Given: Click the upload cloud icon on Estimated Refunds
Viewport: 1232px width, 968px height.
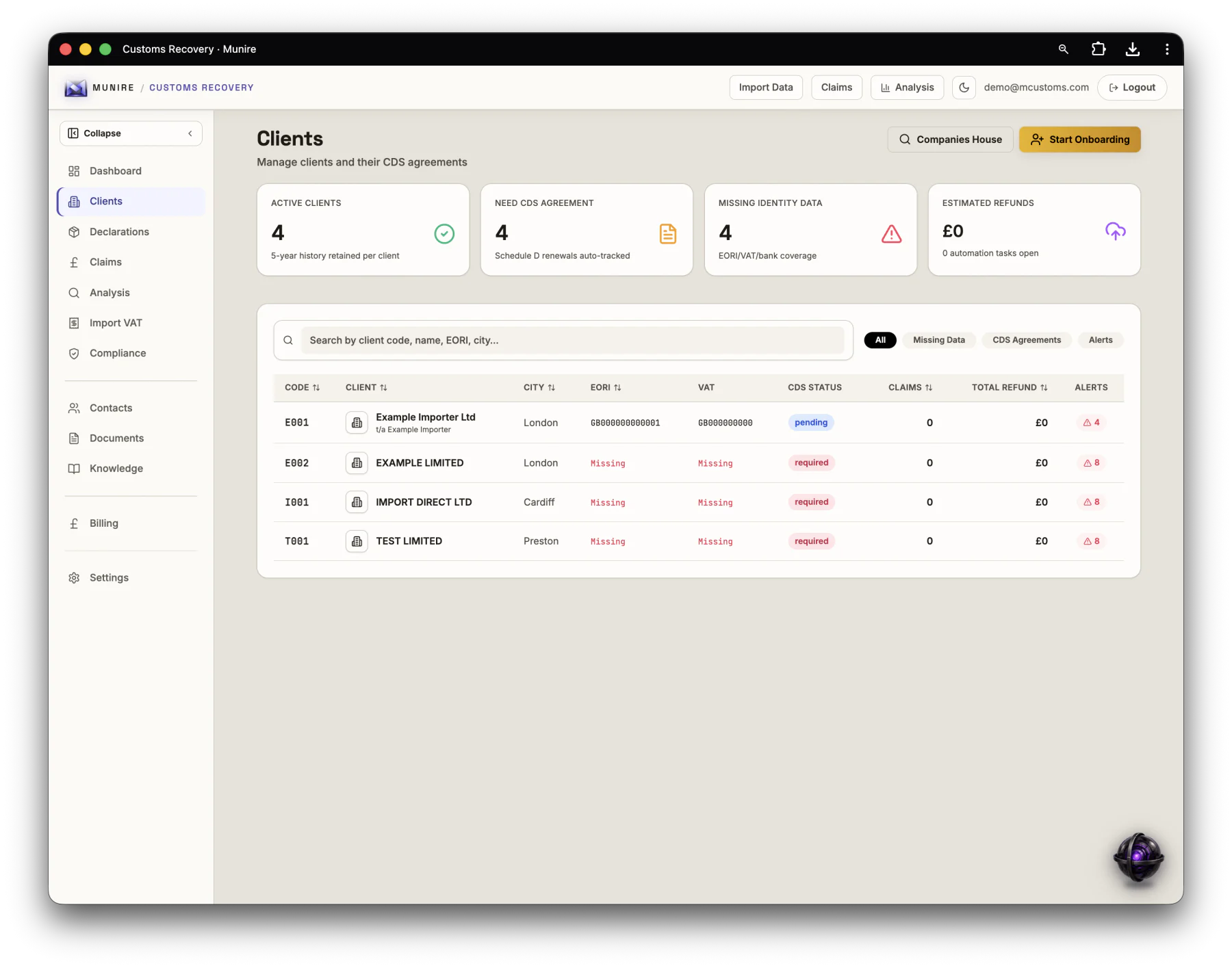Looking at the screenshot, I should click(1115, 231).
